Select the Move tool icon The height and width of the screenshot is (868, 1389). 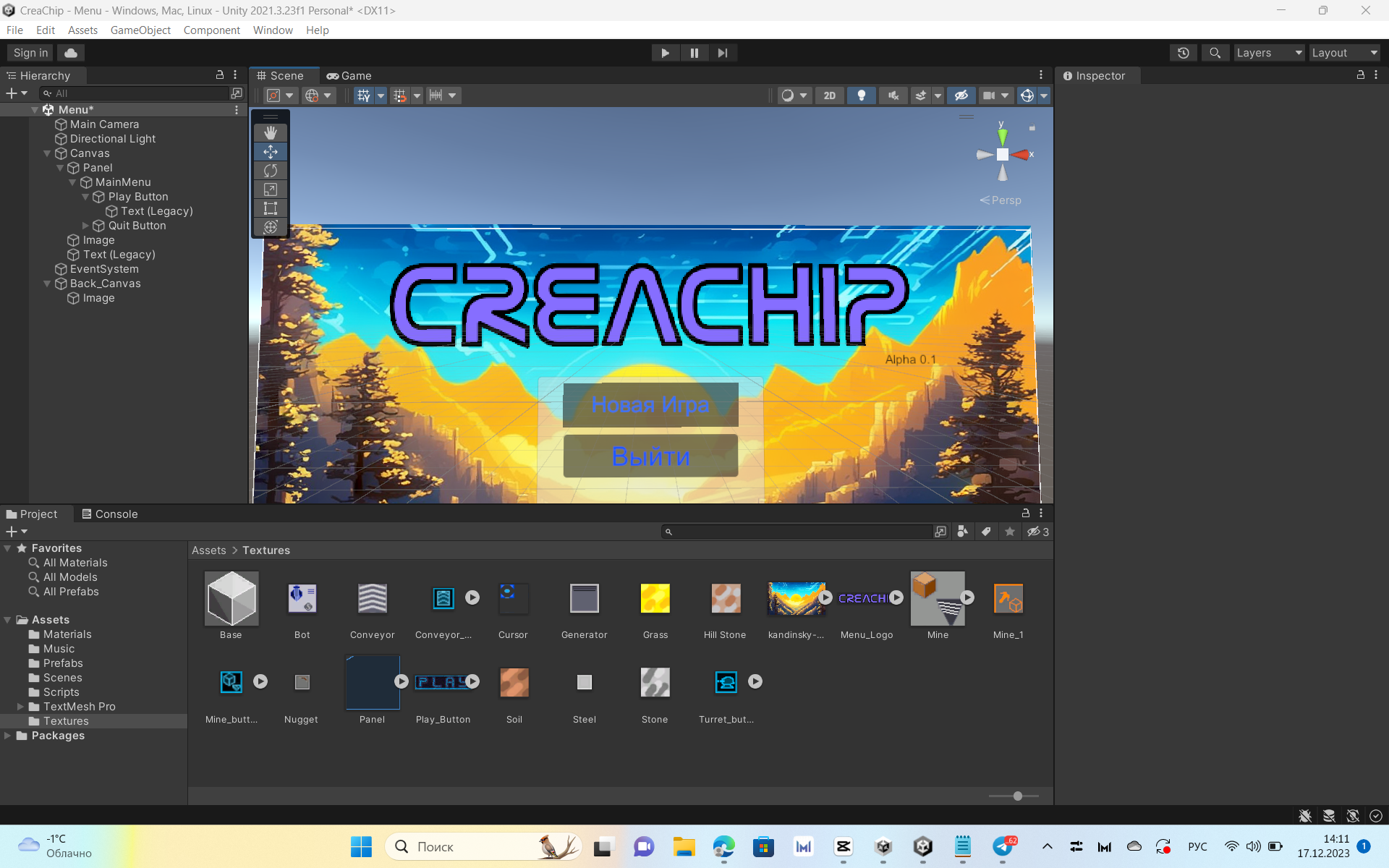(x=270, y=151)
